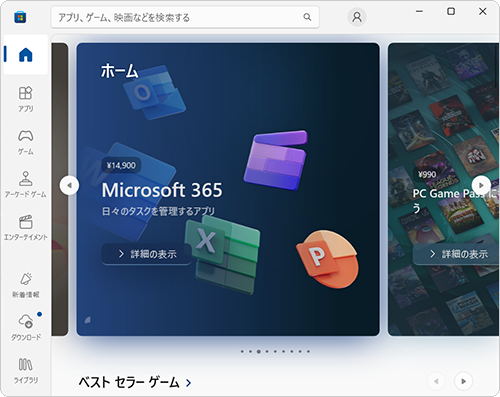Image resolution: width=500 pixels, height=397 pixels.
Task: Click 詳細の表示 for Microsoft 365
Action: [x=146, y=254]
